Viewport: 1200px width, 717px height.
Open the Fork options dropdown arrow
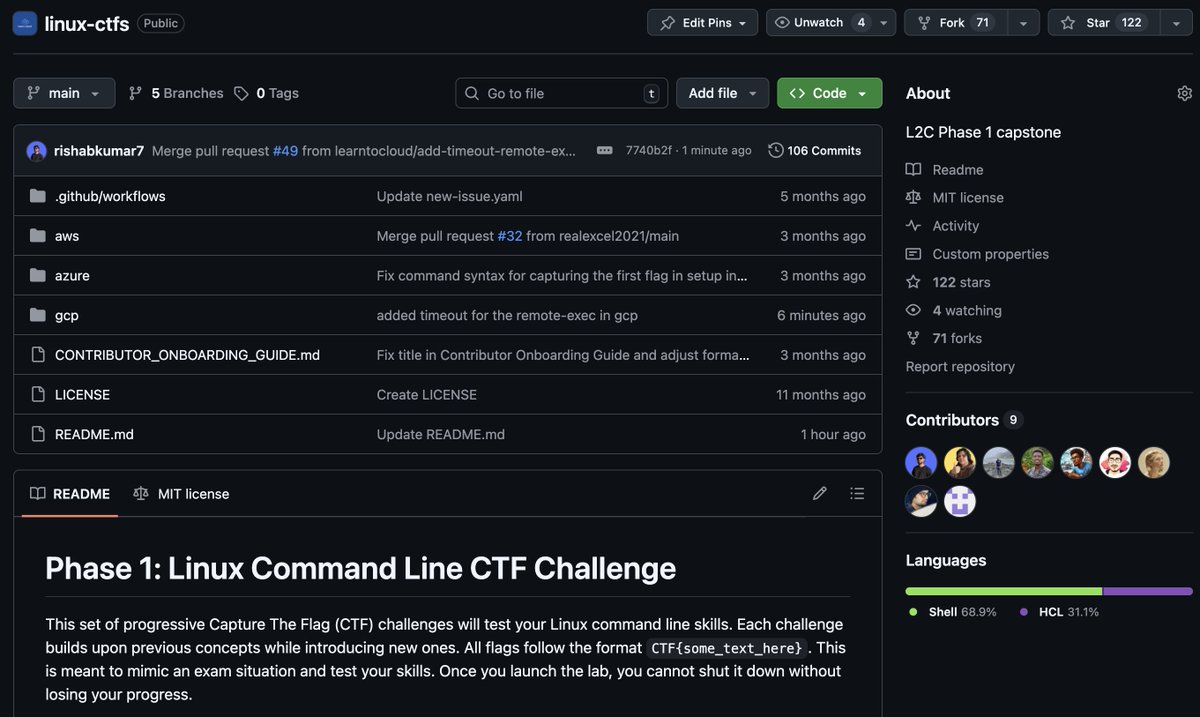tap(1023, 23)
